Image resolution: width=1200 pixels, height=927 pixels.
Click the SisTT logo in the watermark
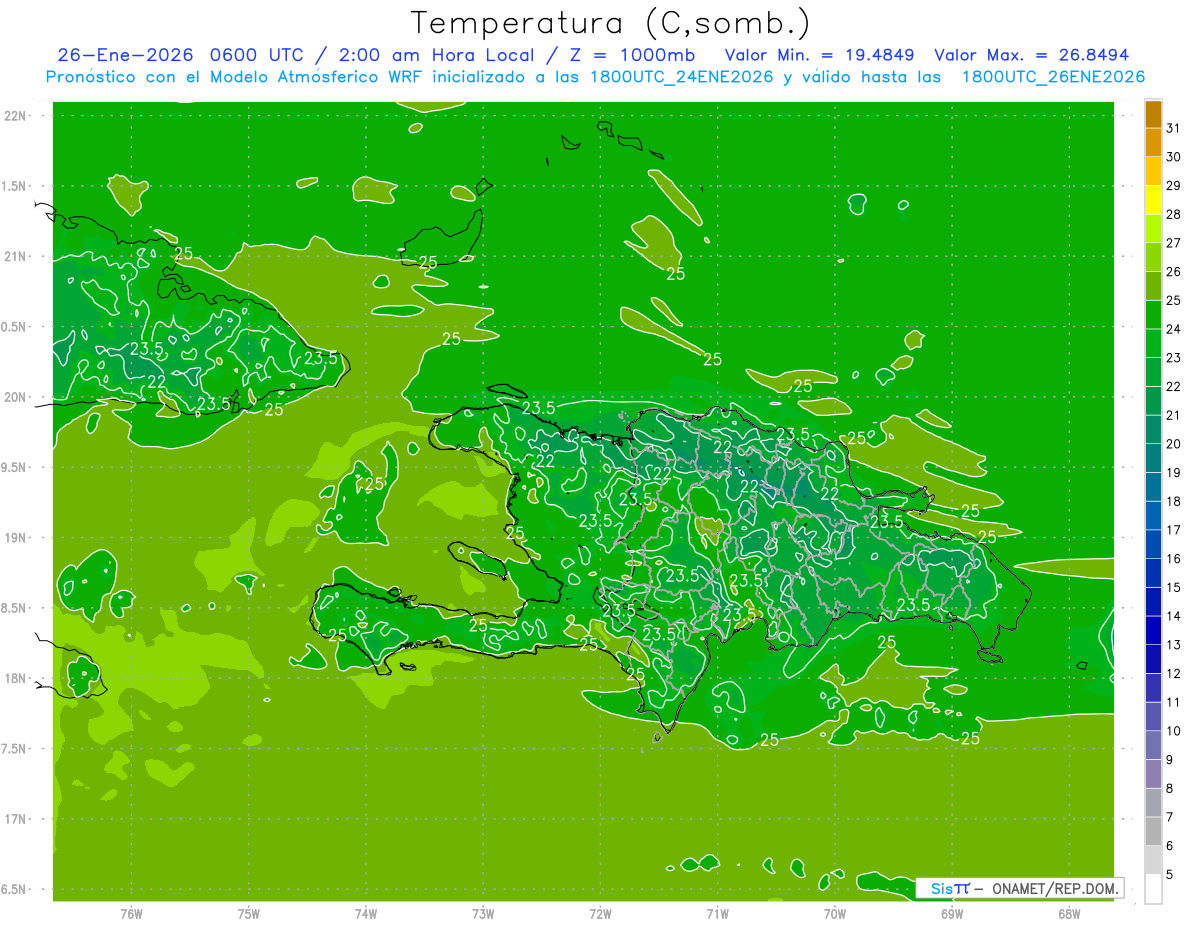tap(949, 888)
